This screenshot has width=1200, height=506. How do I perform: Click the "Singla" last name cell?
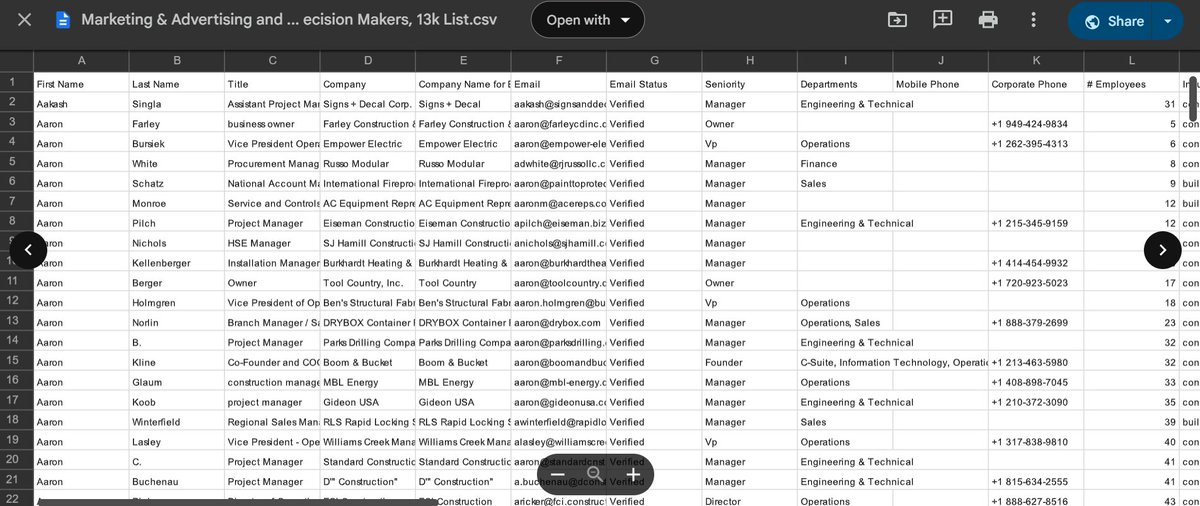tap(177, 104)
